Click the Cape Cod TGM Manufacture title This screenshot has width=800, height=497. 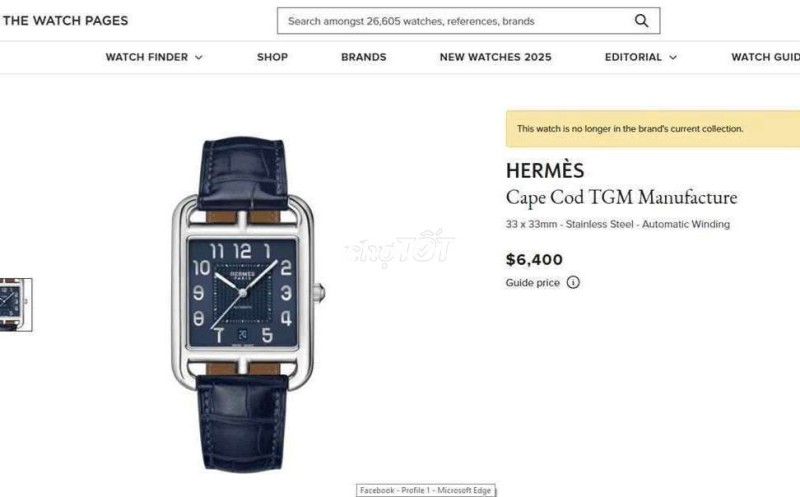[621, 197]
